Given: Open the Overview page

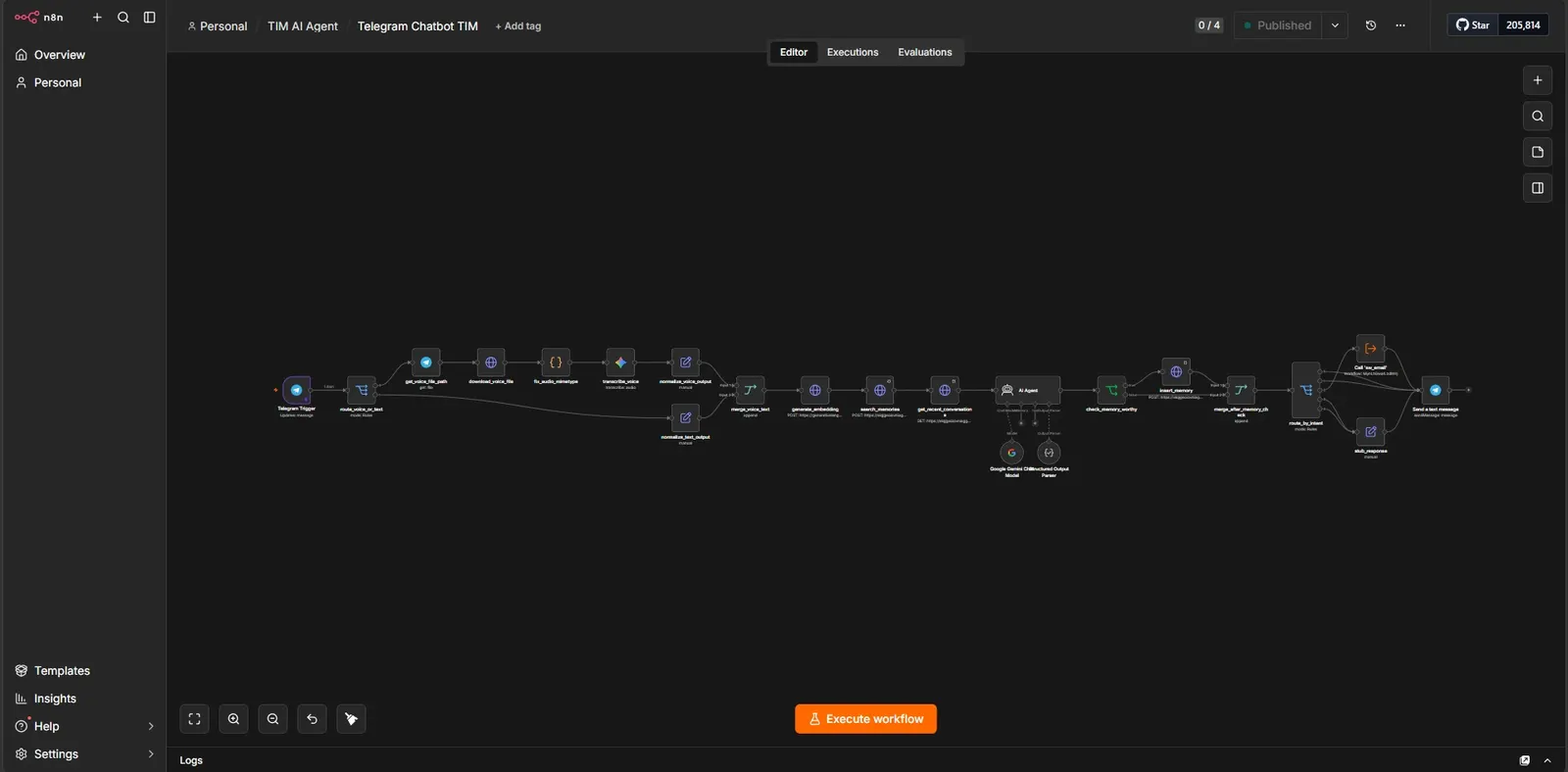Looking at the screenshot, I should 84,55.
